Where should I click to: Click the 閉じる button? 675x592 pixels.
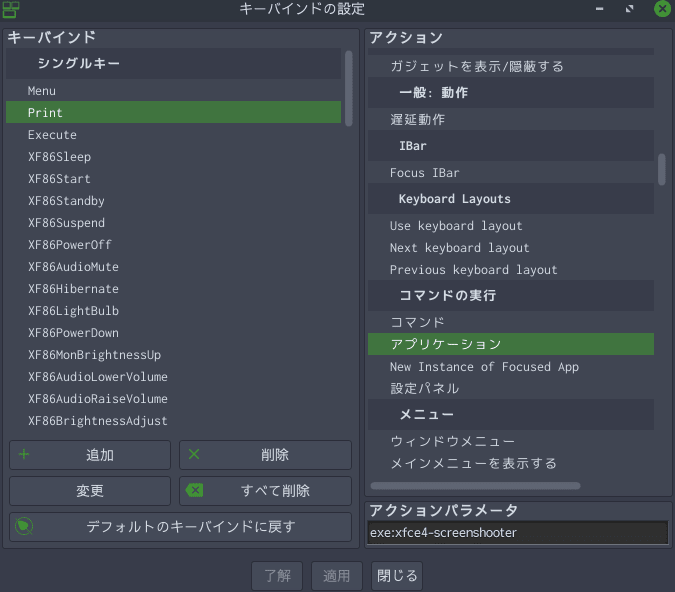pos(397,576)
